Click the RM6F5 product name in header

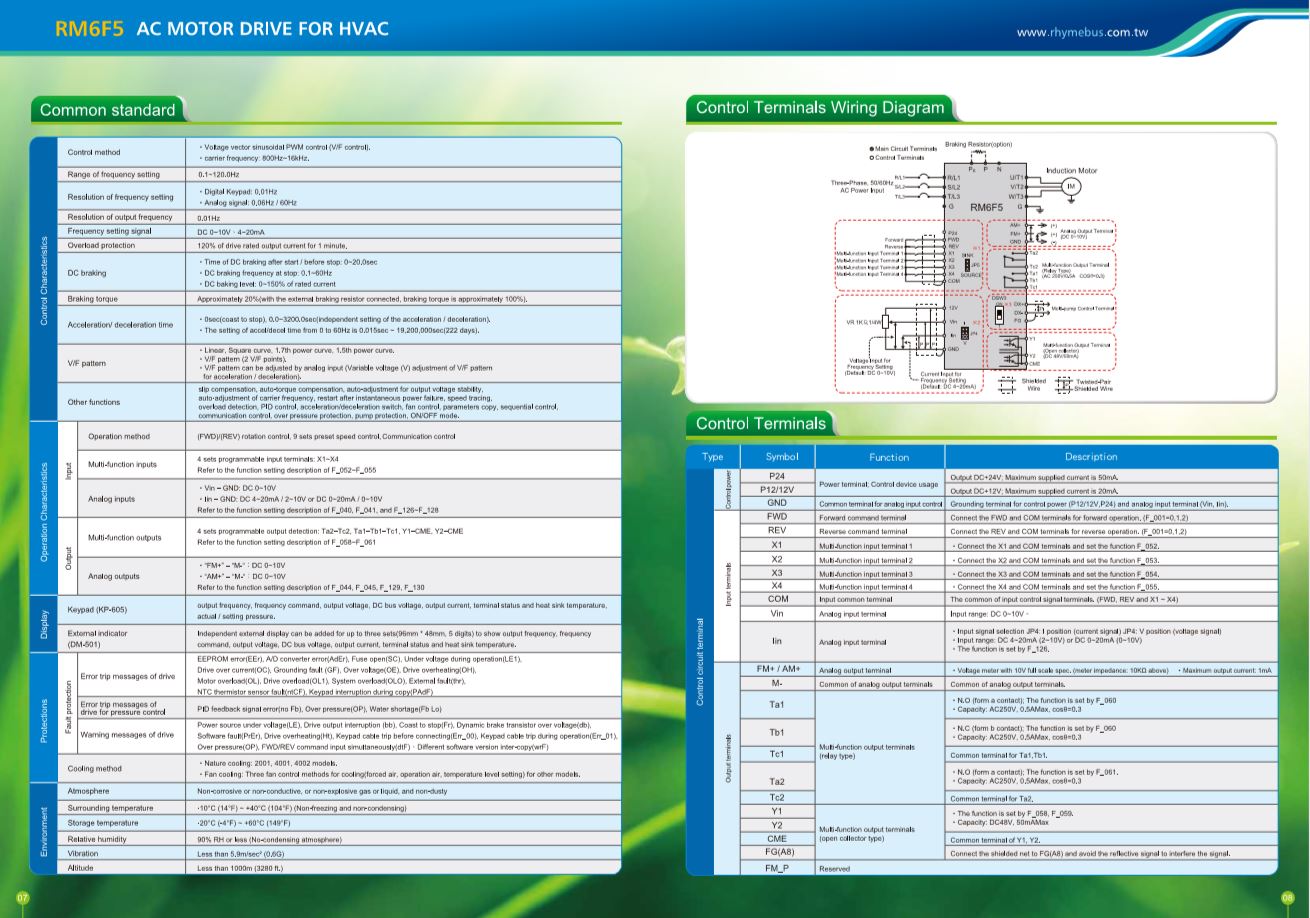pos(90,29)
